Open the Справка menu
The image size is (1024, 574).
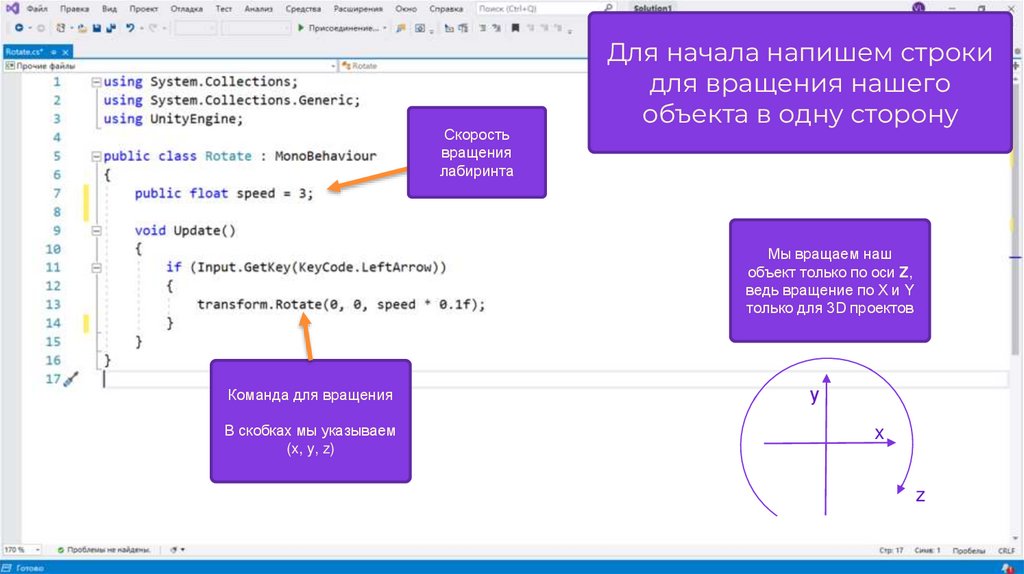tap(446, 8)
